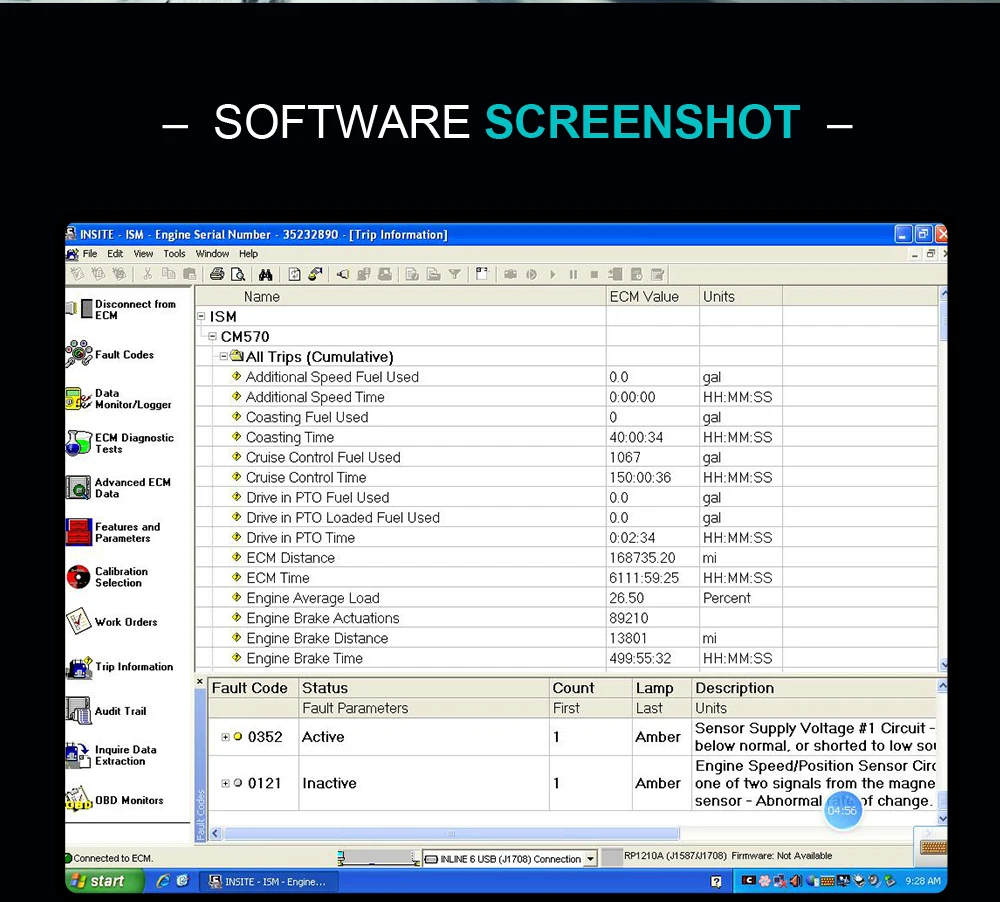
Task: Open the Audit Trail view
Action: (106, 711)
